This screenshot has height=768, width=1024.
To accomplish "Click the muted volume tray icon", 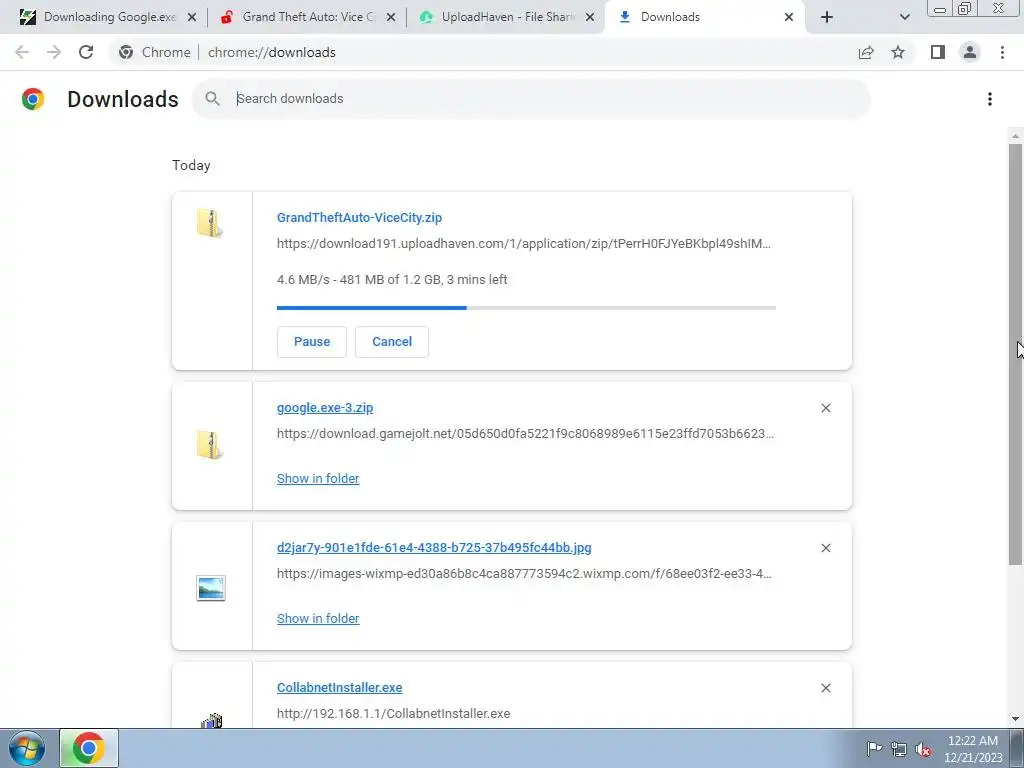I will pos(923,749).
